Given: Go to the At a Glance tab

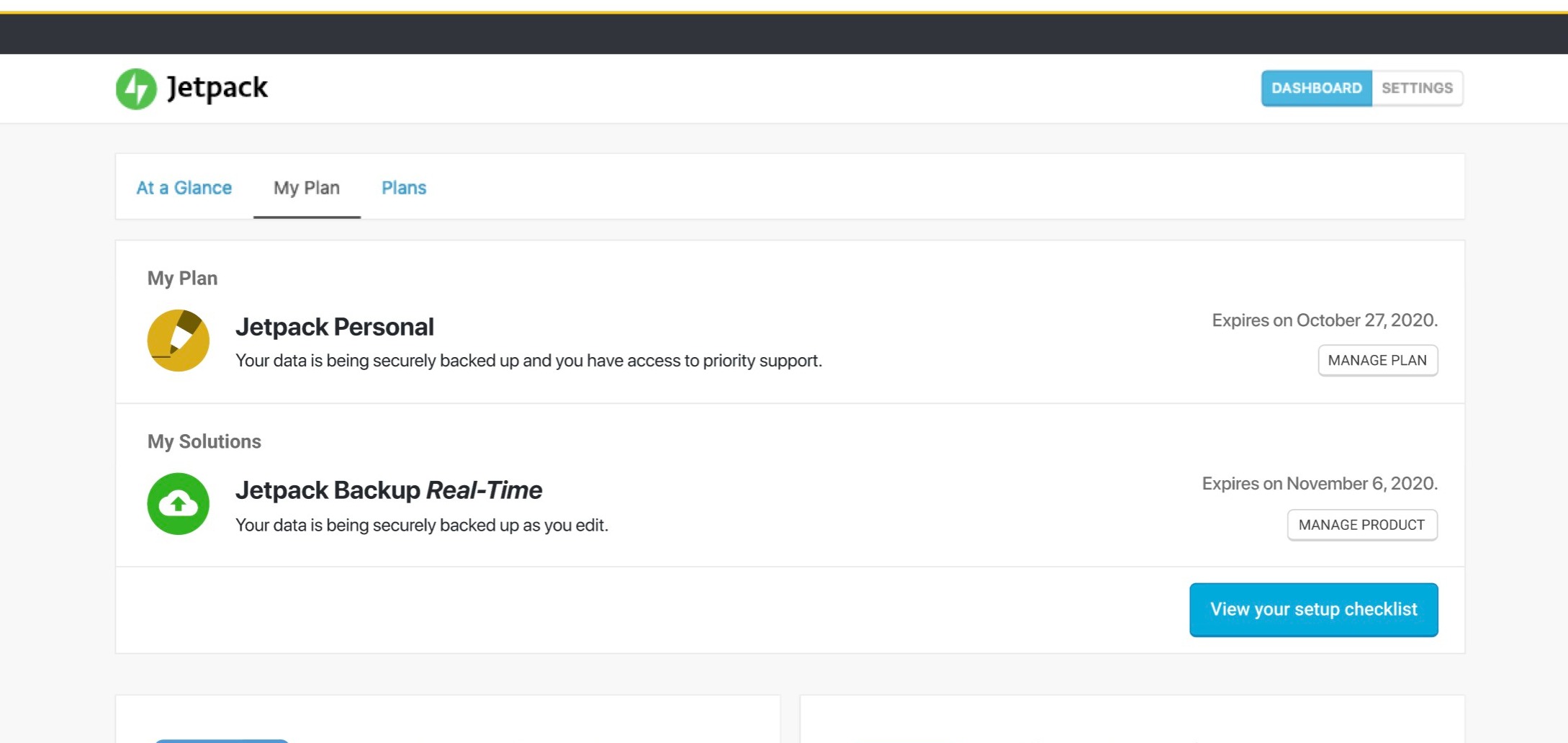Looking at the screenshot, I should pyautogui.click(x=184, y=188).
